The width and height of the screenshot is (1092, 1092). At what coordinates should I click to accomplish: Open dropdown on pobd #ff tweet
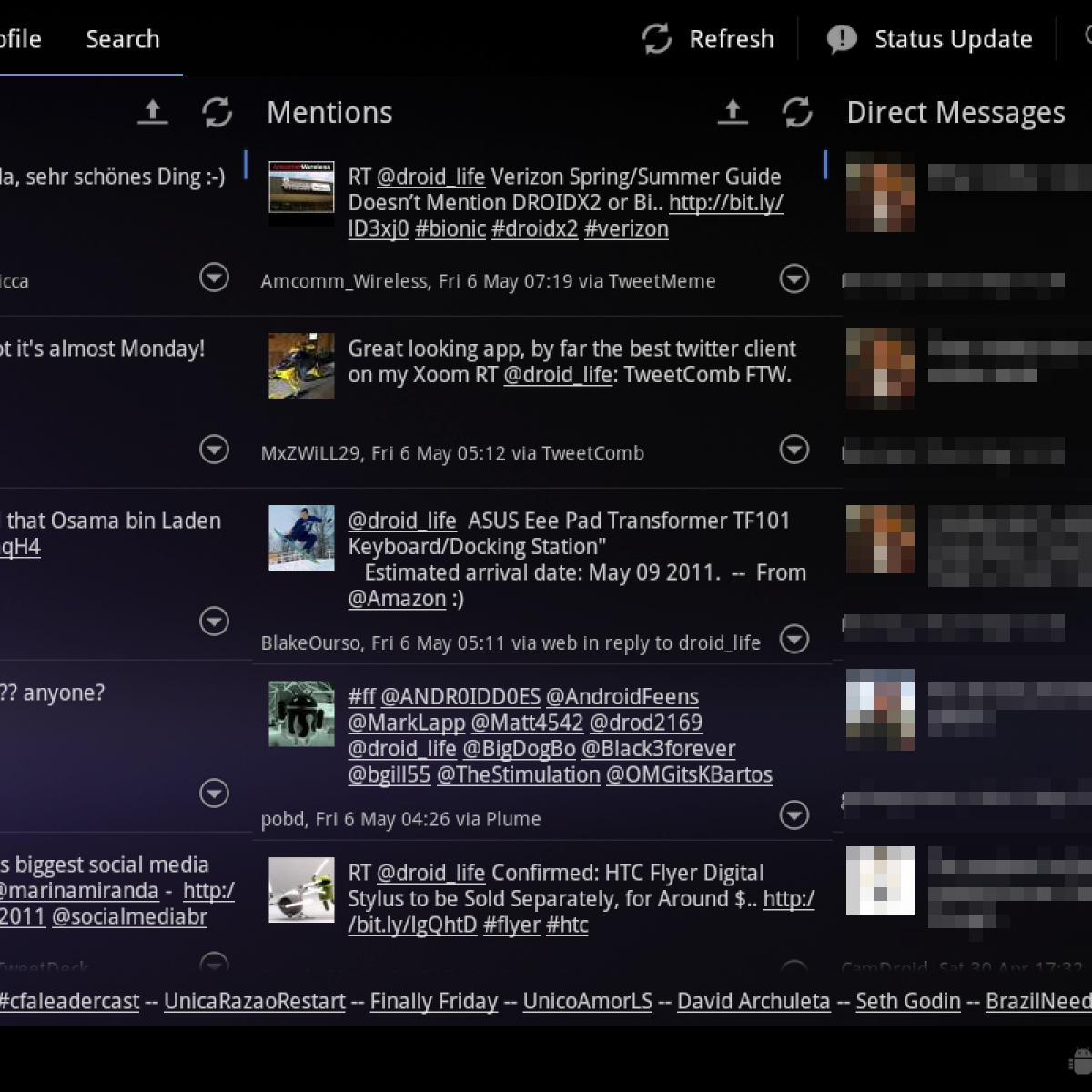pos(794,815)
